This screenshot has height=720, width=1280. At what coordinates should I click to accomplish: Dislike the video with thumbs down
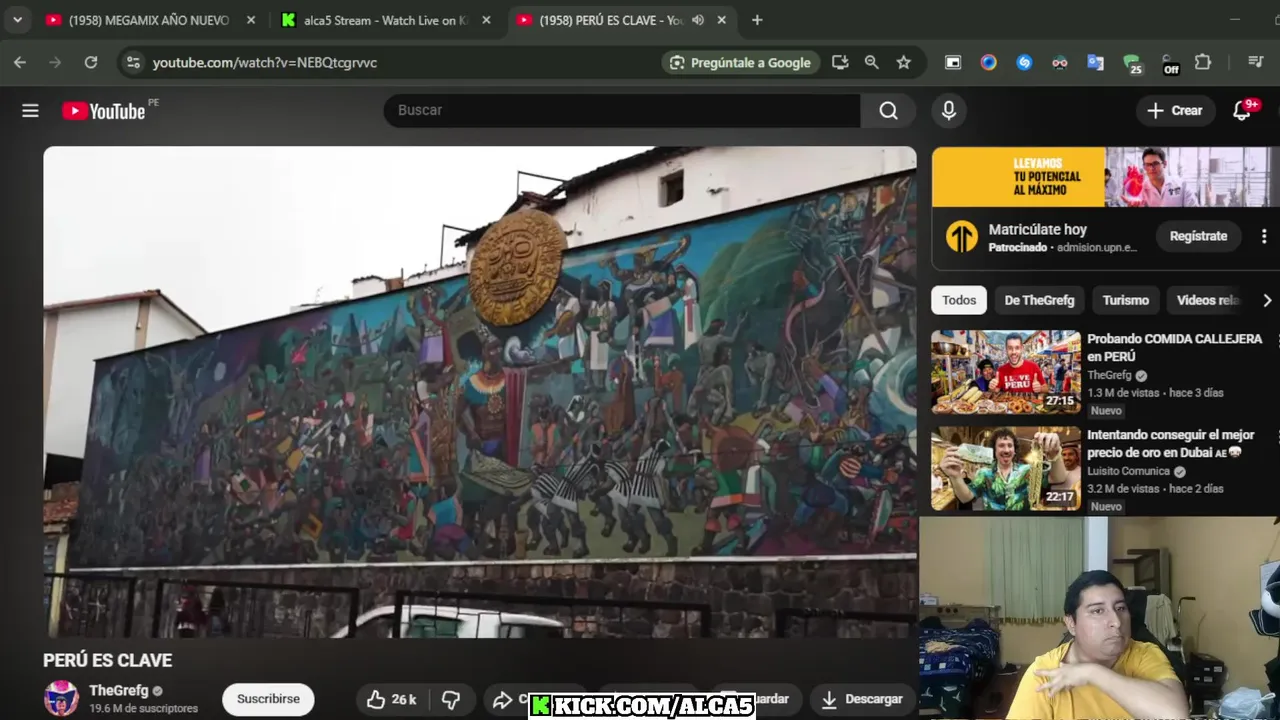pos(451,699)
